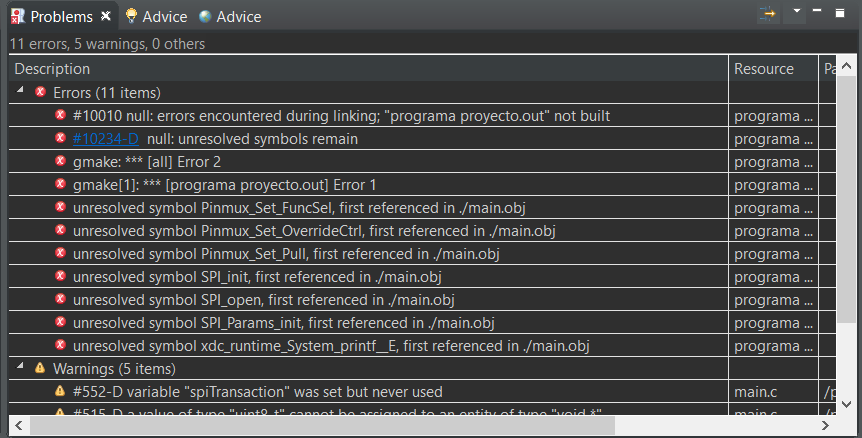
Task: Select unresolved symbol SPI_init error icon
Action: pyautogui.click(x=60, y=276)
